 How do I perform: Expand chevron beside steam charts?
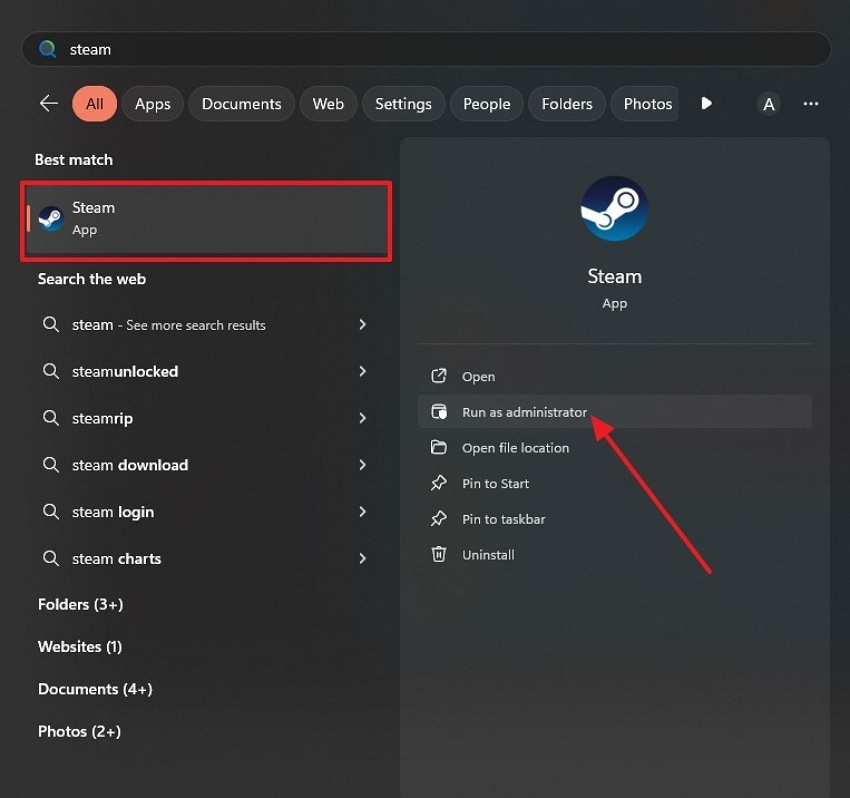click(362, 558)
